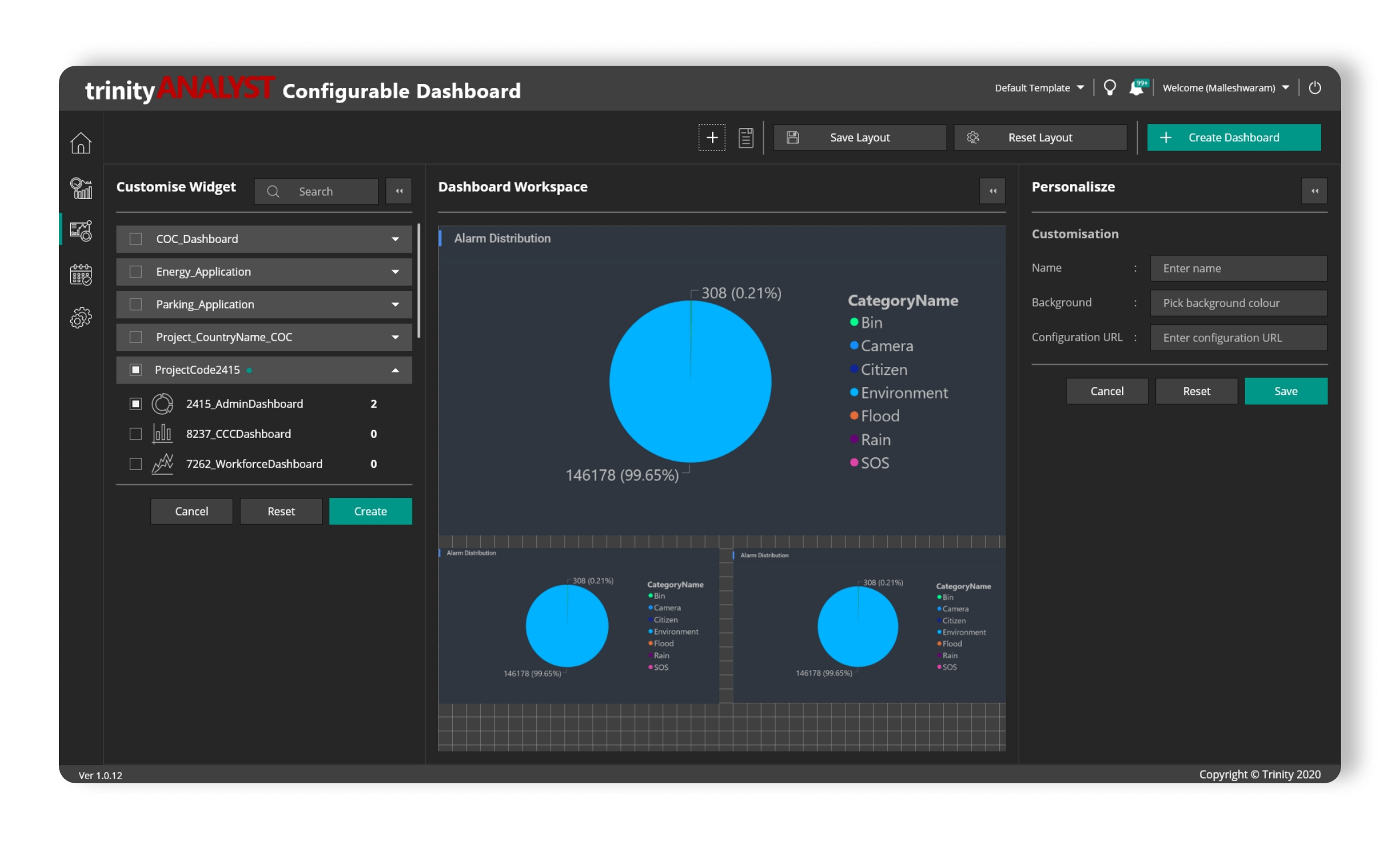
Task: Click the search magnifier icon
Action: click(273, 192)
